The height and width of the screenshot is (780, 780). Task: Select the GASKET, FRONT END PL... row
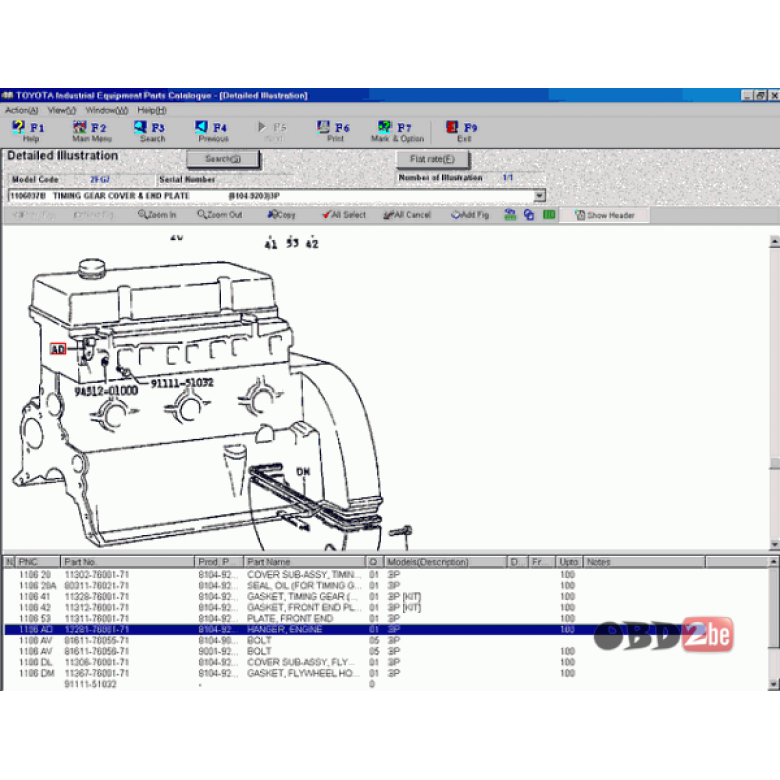[x=386, y=607]
